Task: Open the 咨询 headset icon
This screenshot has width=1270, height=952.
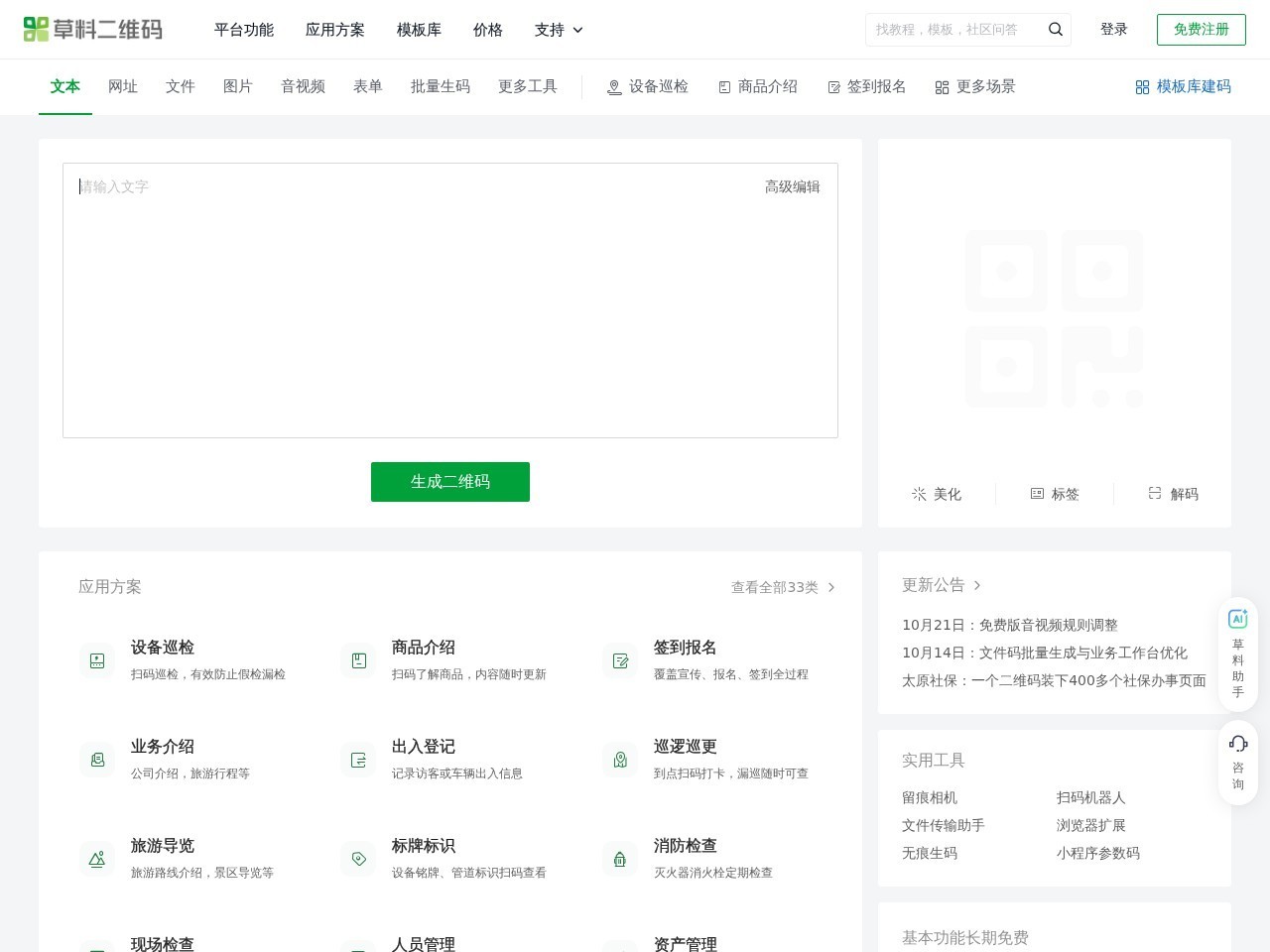Action: click(1238, 744)
